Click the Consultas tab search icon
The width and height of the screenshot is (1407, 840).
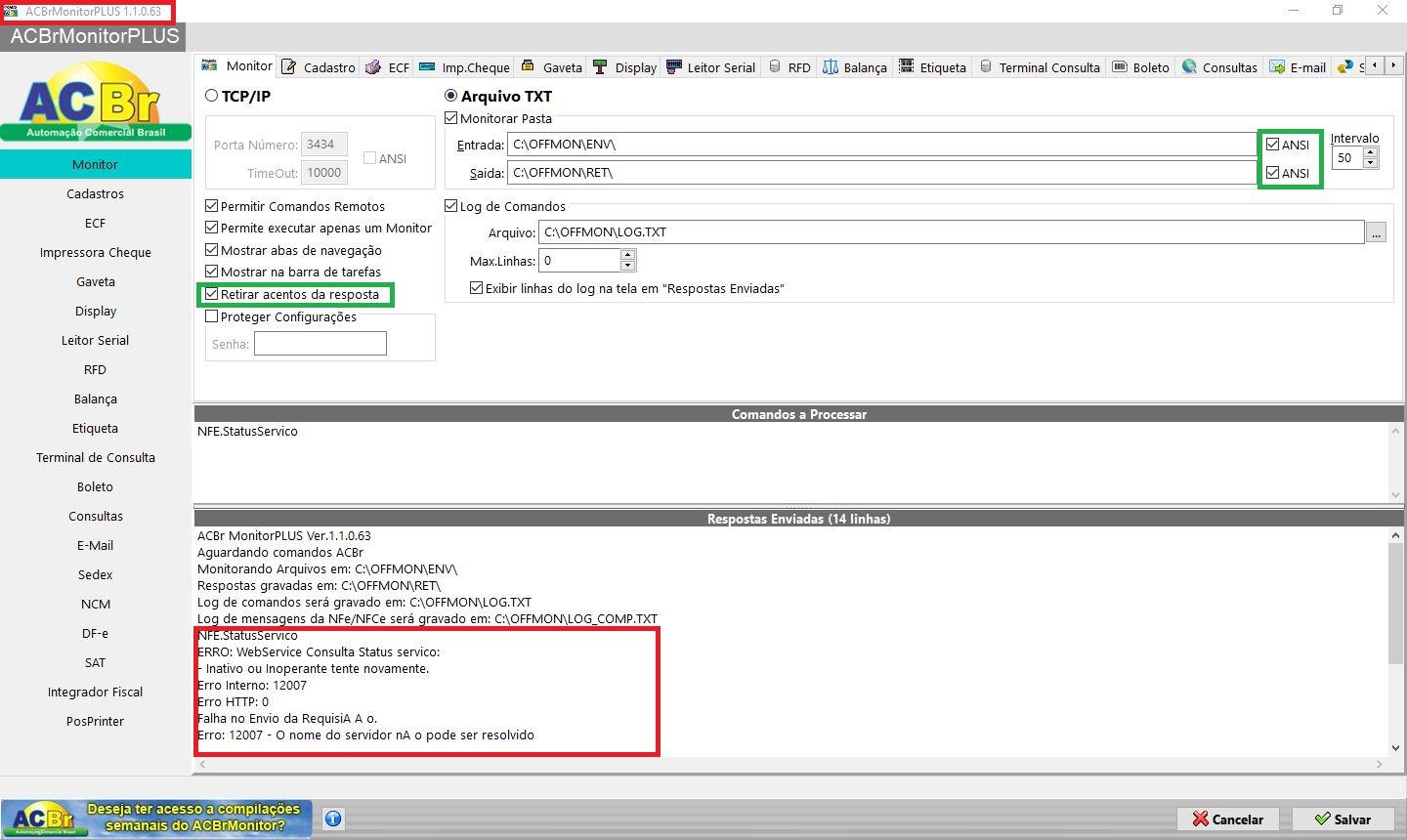1189,66
